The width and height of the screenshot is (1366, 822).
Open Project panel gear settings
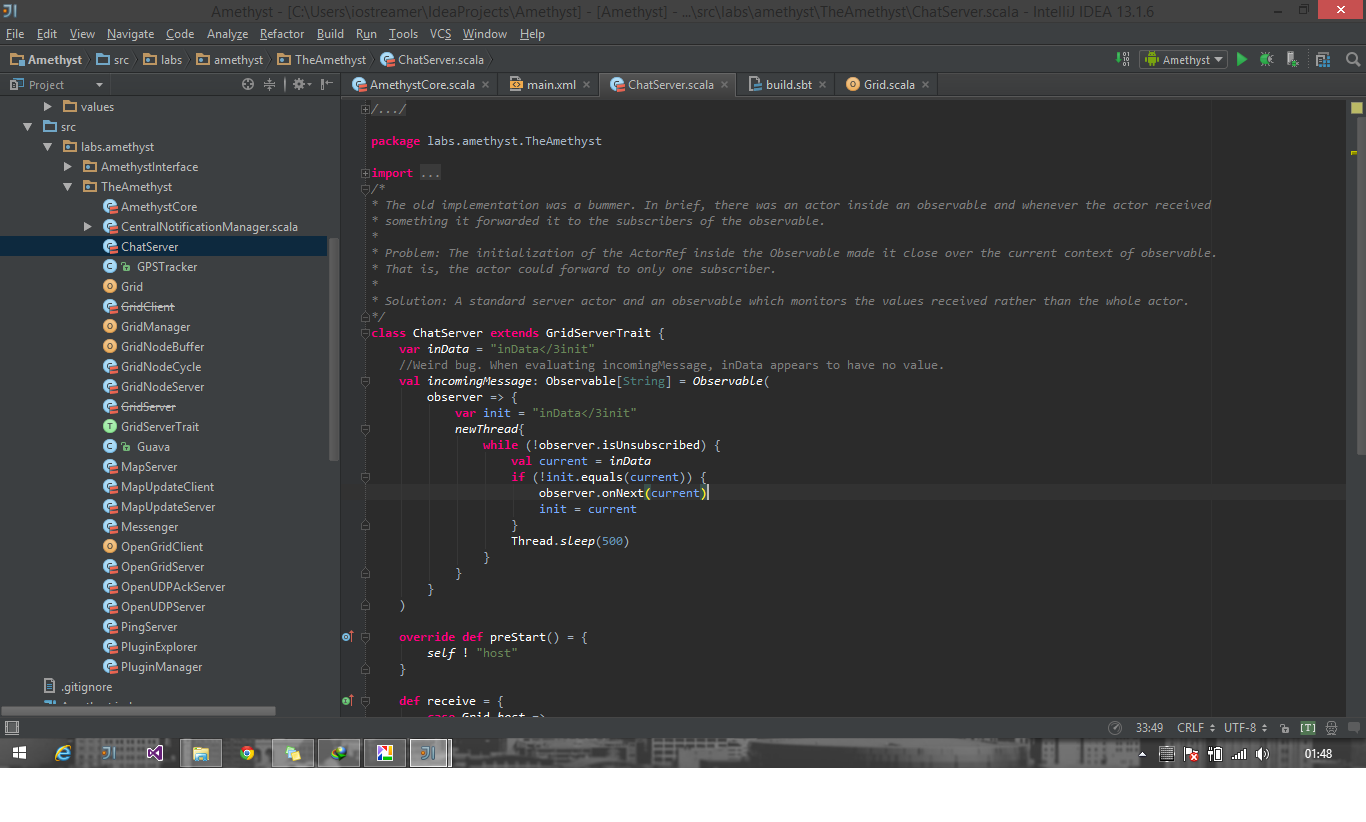[299, 85]
